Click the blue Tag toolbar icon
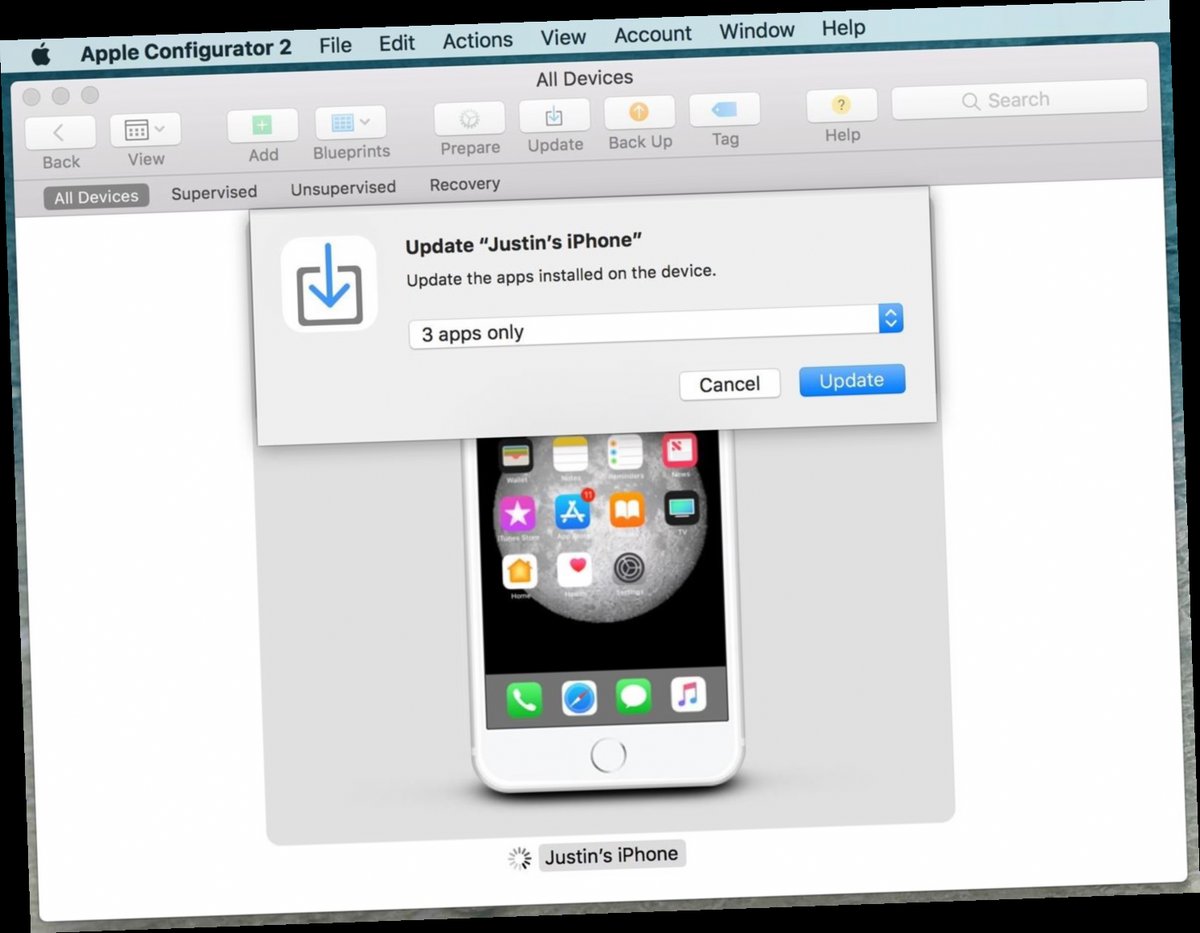Image resolution: width=1200 pixels, height=933 pixels. click(724, 109)
